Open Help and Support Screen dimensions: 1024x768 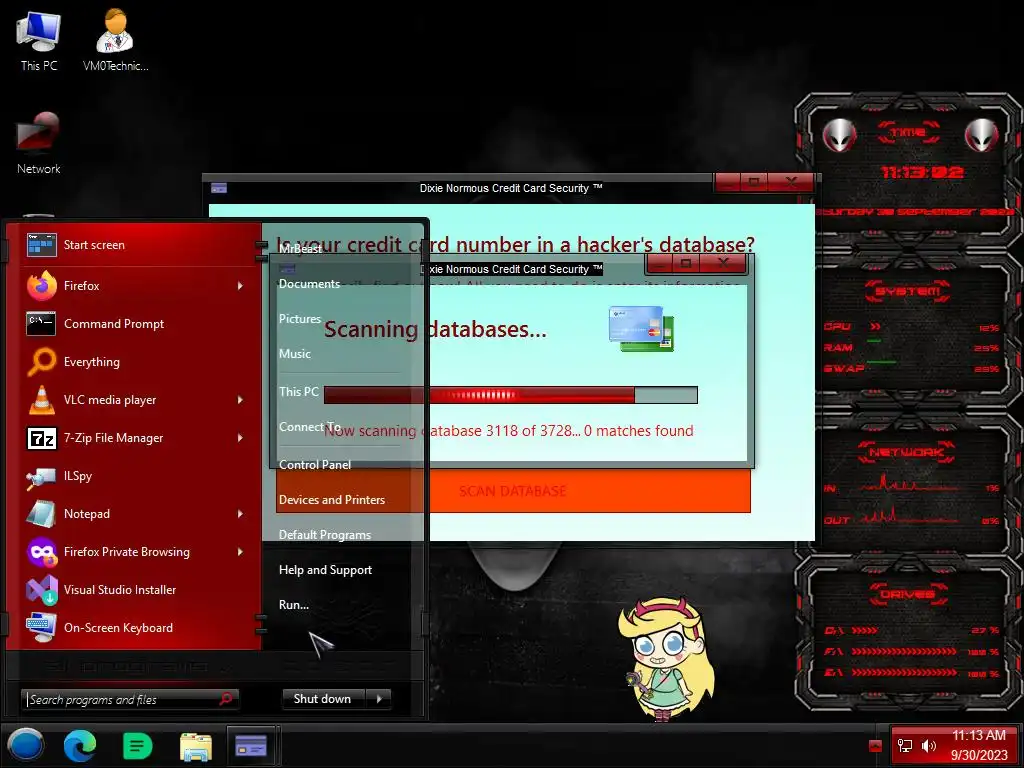[325, 570]
